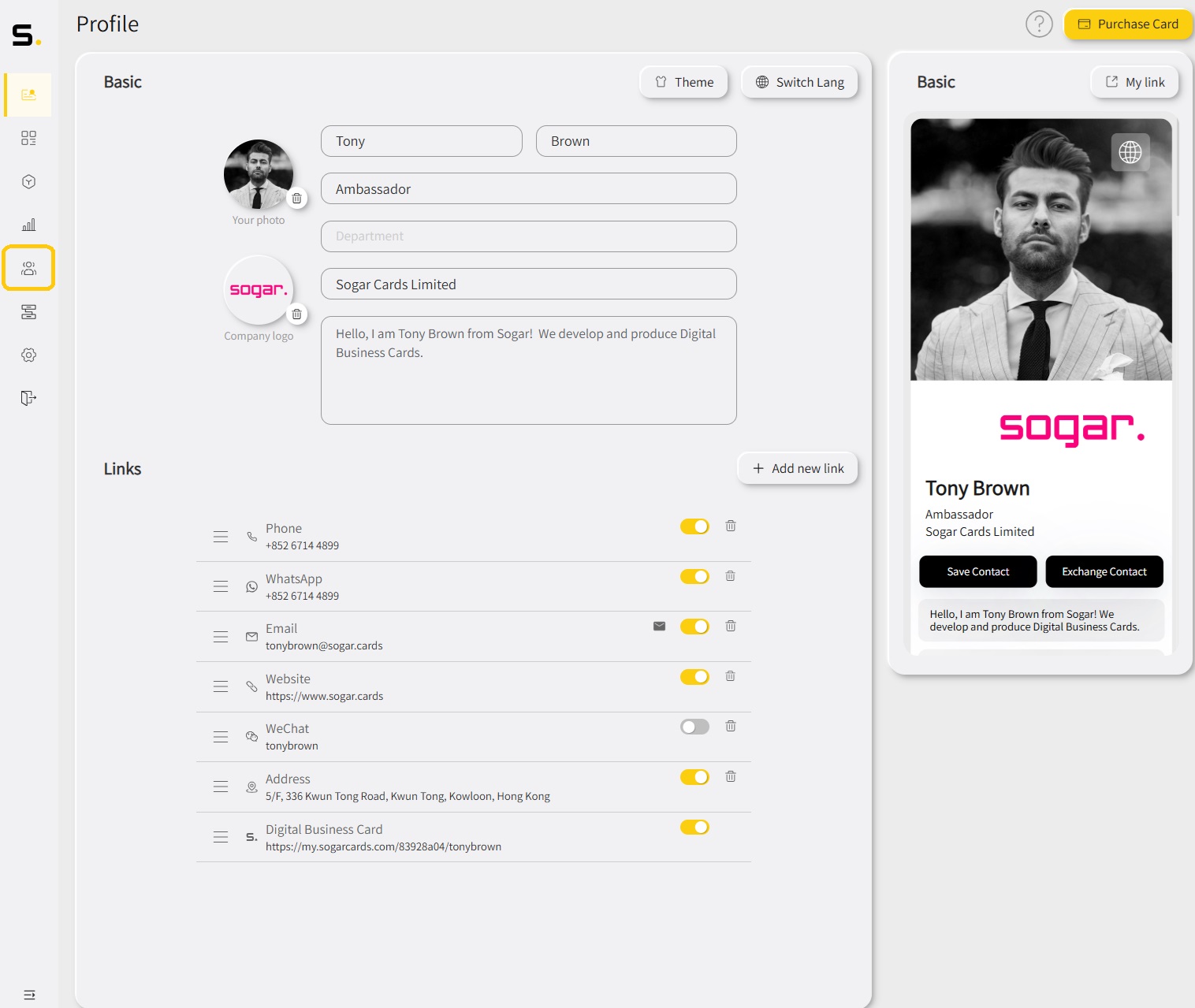The height and width of the screenshot is (1008, 1195).
Task: Remove the company logo using trash icon
Action: pyautogui.click(x=296, y=314)
